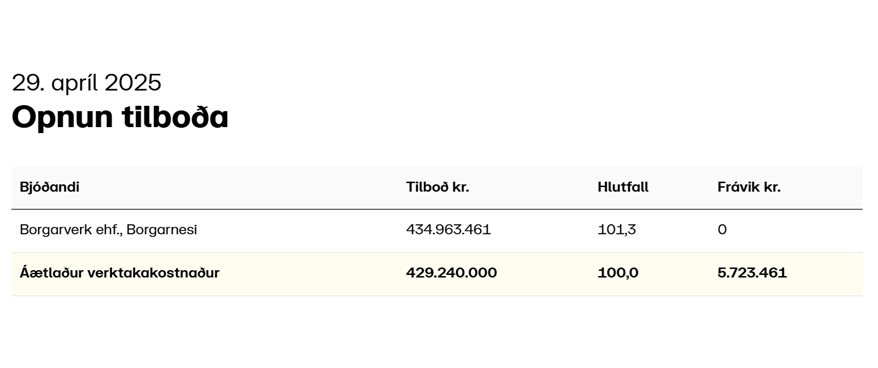Click the 'Hlutfall' column header
Image resolution: width=878 pixels, height=368 pixels.
[623, 187]
